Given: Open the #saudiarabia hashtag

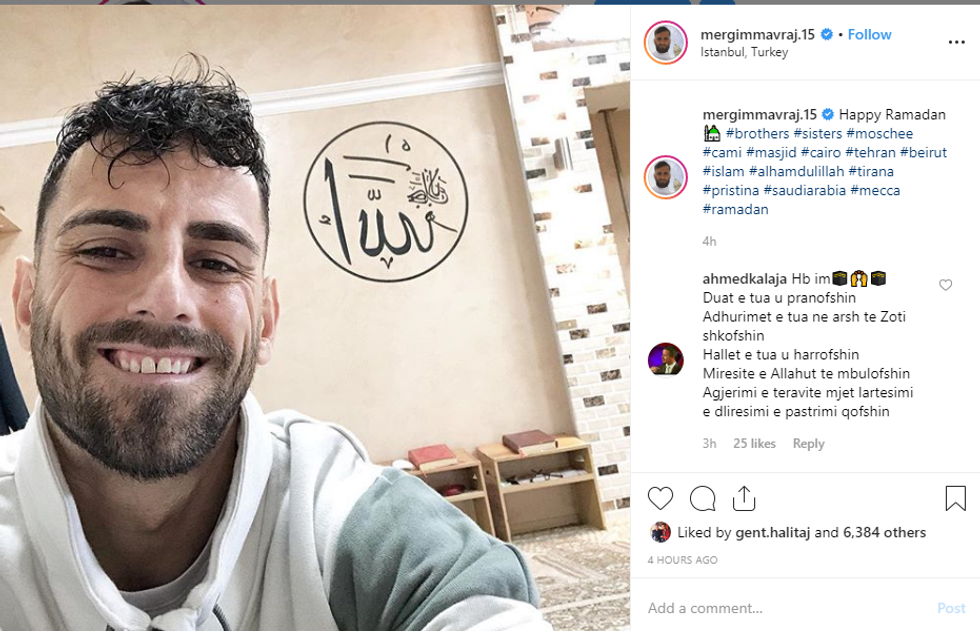Looking at the screenshot, I should point(804,191).
